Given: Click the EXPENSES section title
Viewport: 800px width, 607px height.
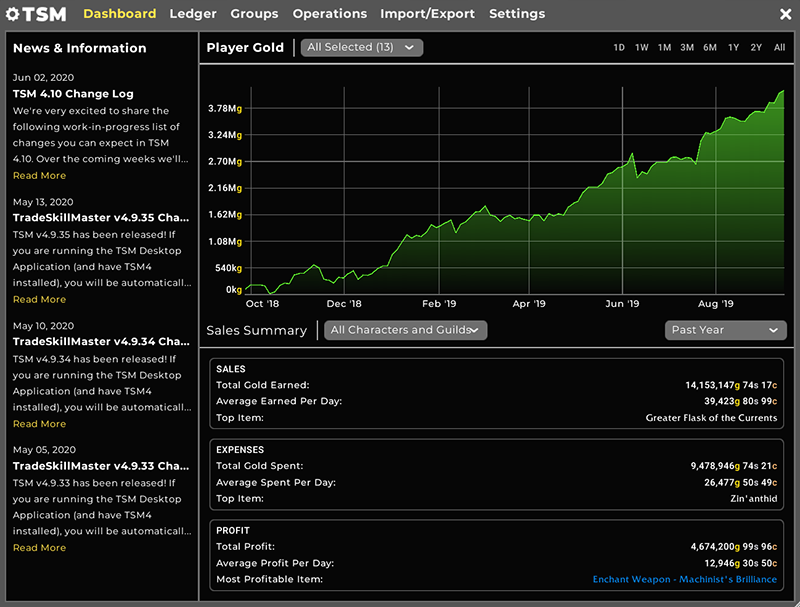Looking at the screenshot, I should click(240, 450).
